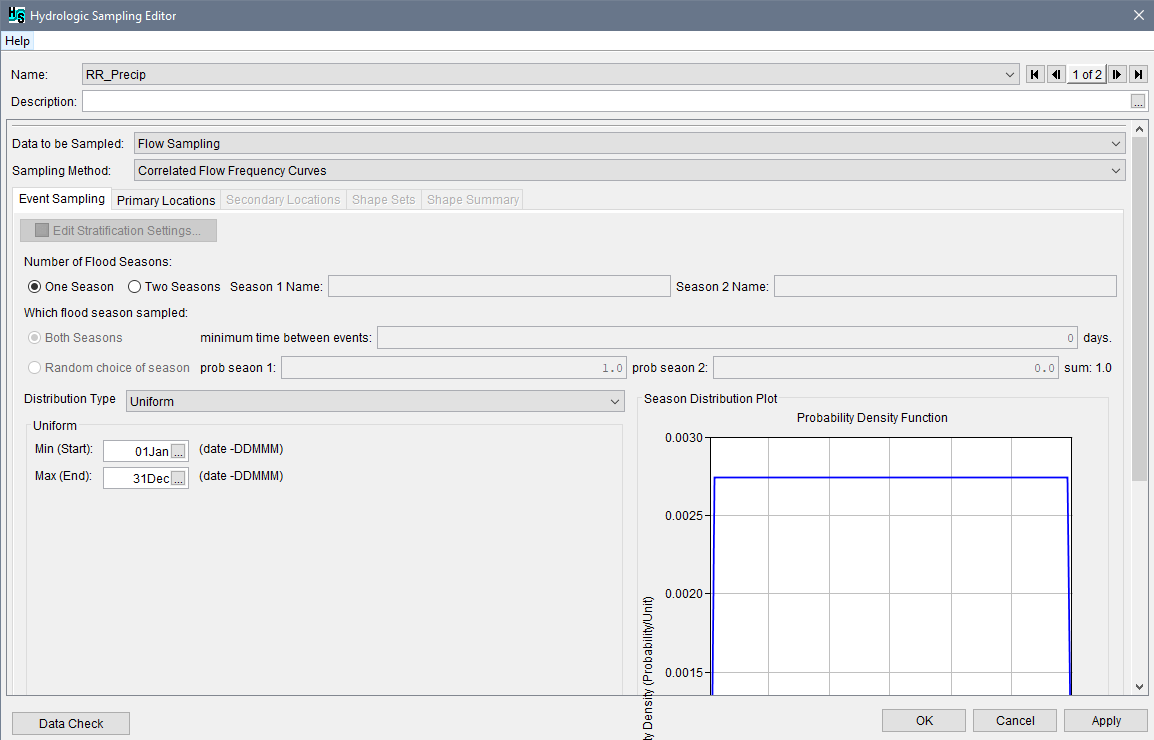Select the Two Seasons radio button
1154x740 pixels.
(135, 286)
